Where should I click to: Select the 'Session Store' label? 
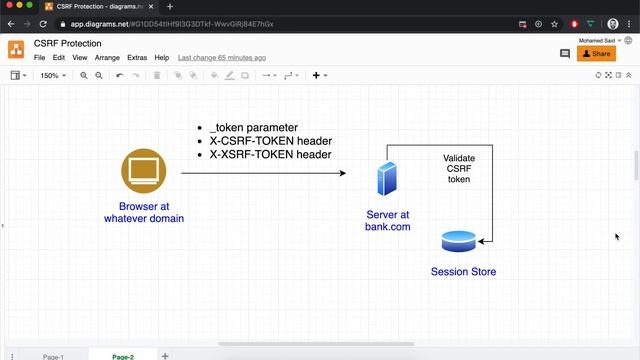point(463,271)
